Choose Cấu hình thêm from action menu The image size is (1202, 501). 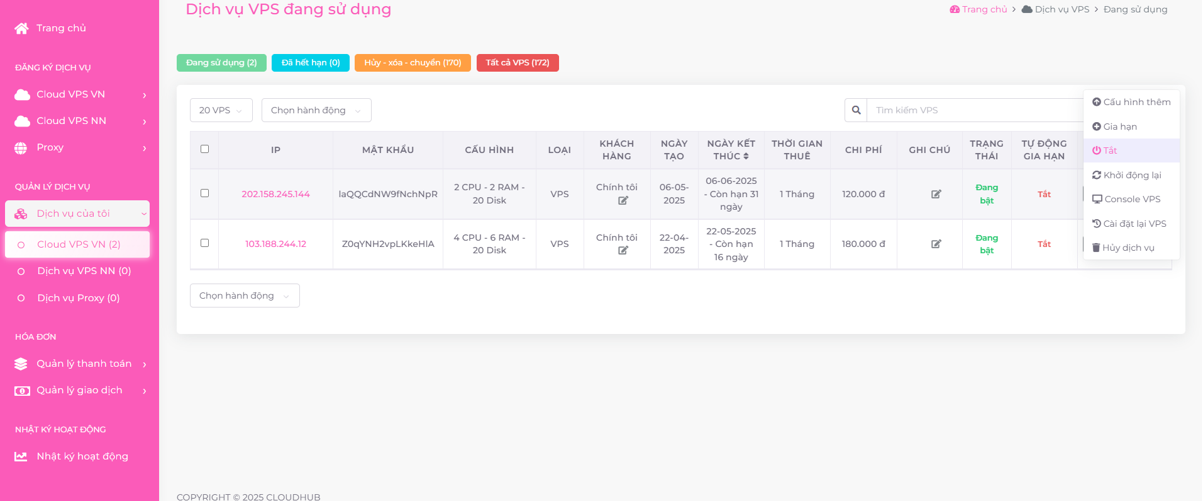1131,102
